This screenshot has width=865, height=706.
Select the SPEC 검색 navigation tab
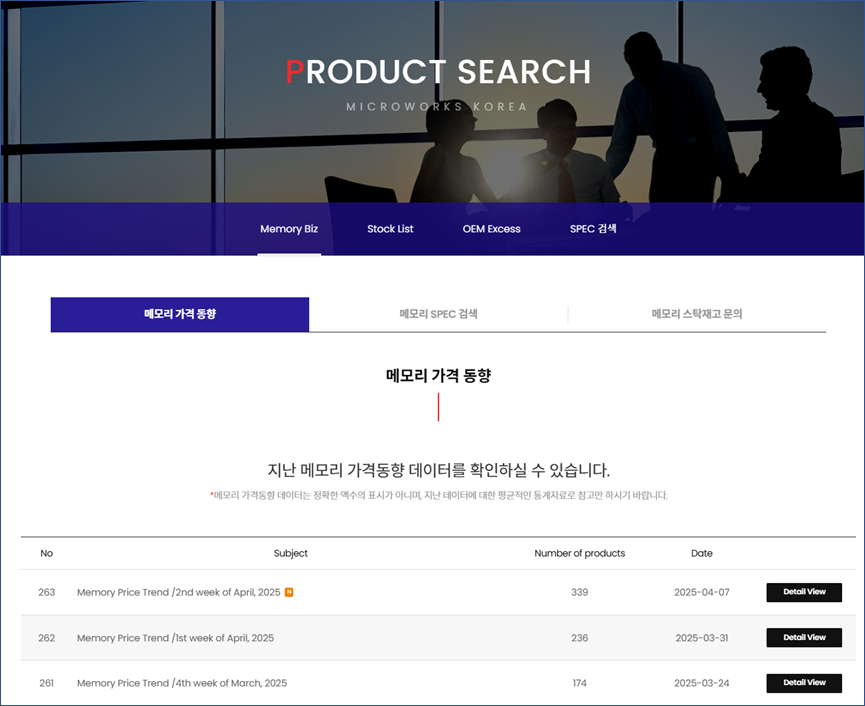(x=593, y=229)
